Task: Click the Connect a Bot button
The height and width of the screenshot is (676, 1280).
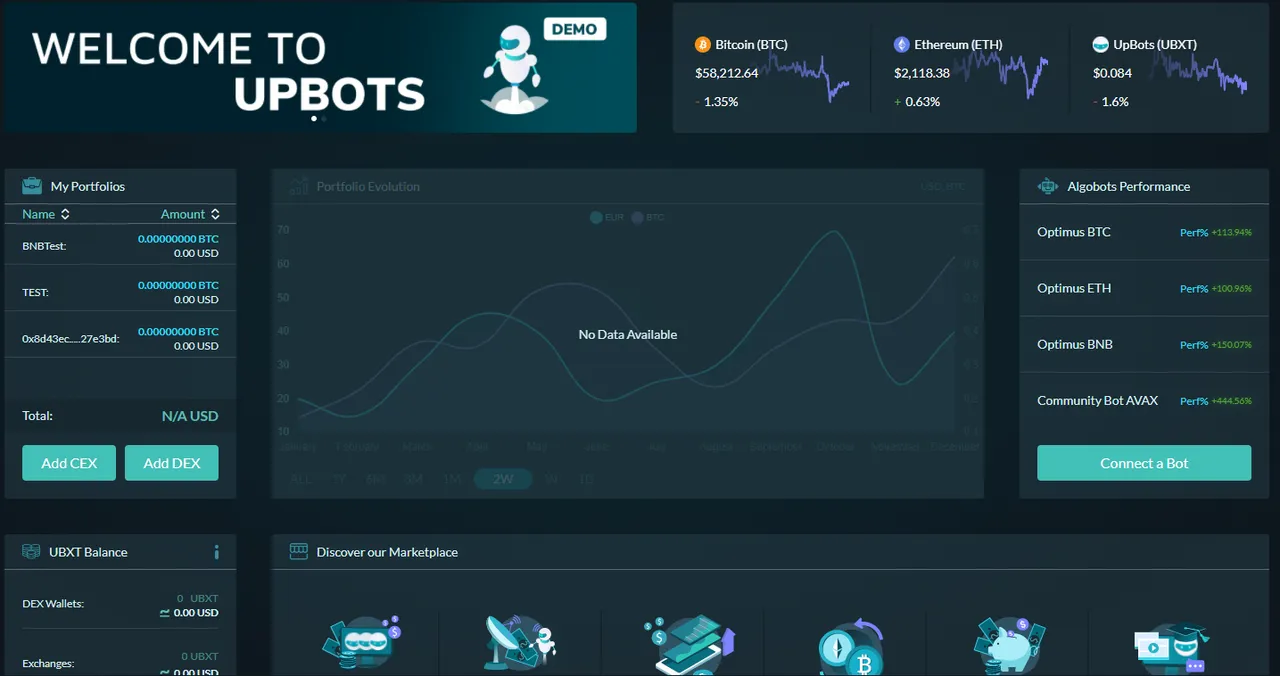Action: click(1144, 463)
